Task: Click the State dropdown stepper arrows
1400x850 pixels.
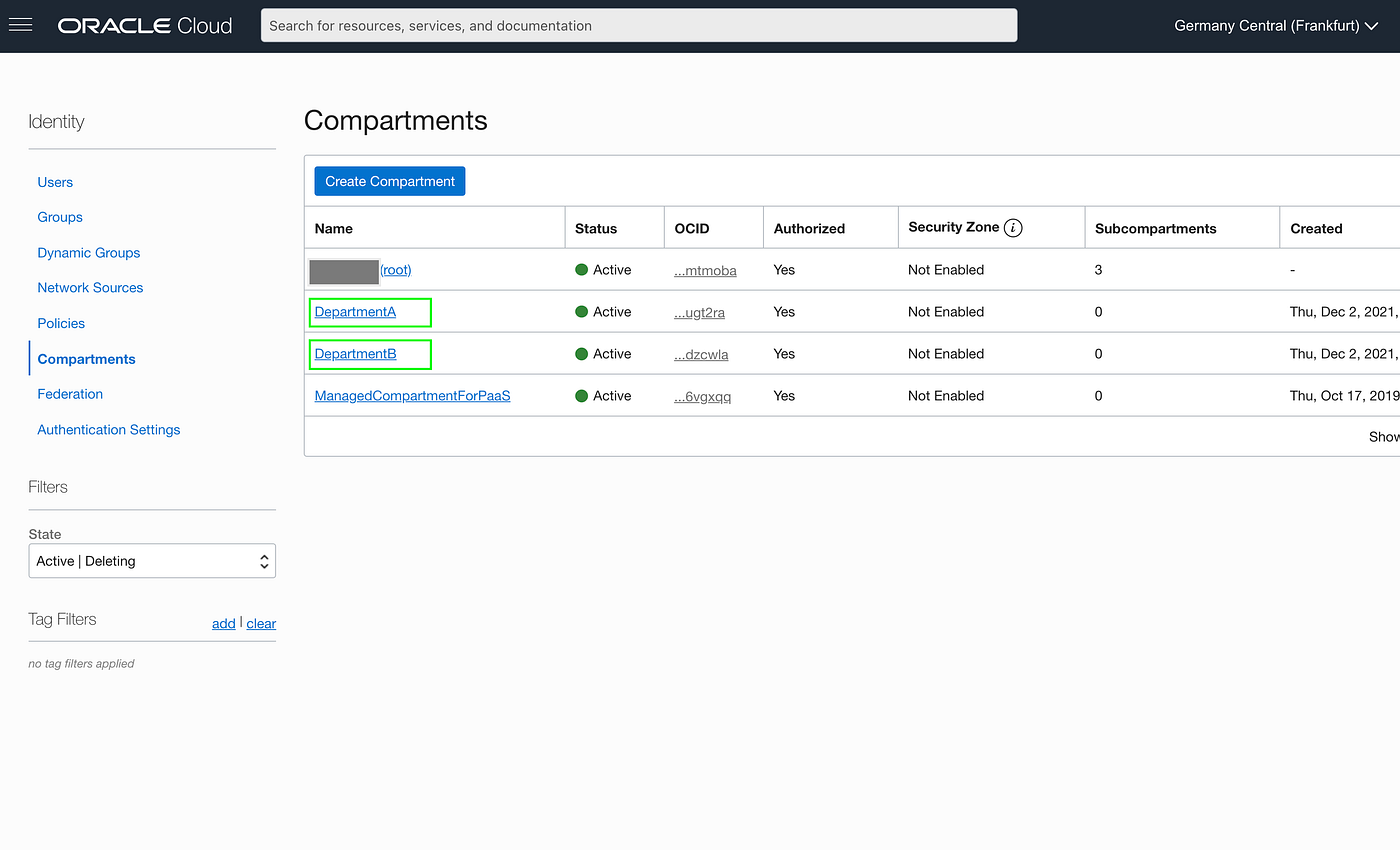Action: pos(263,561)
